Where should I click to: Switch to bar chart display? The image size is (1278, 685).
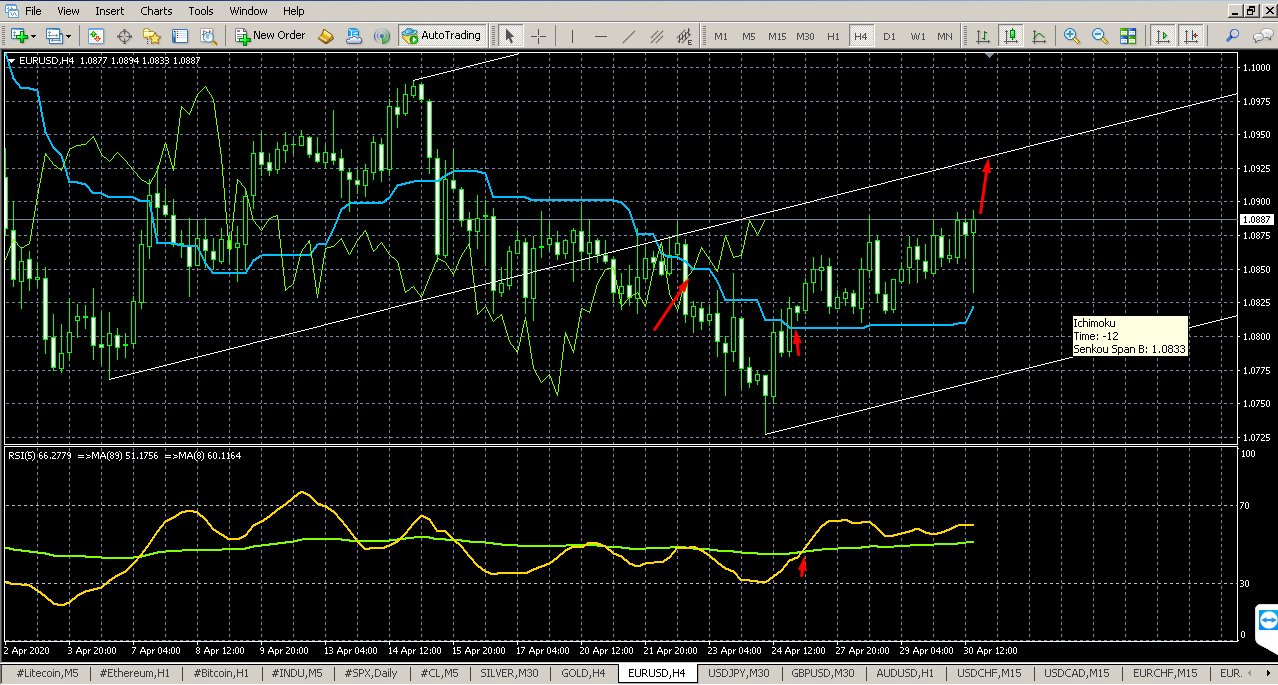click(x=983, y=36)
